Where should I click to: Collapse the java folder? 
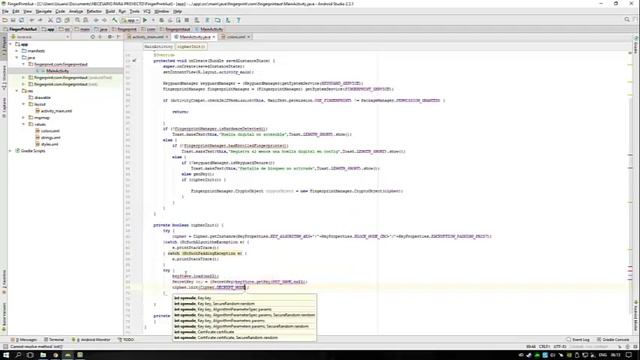[17, 58]
